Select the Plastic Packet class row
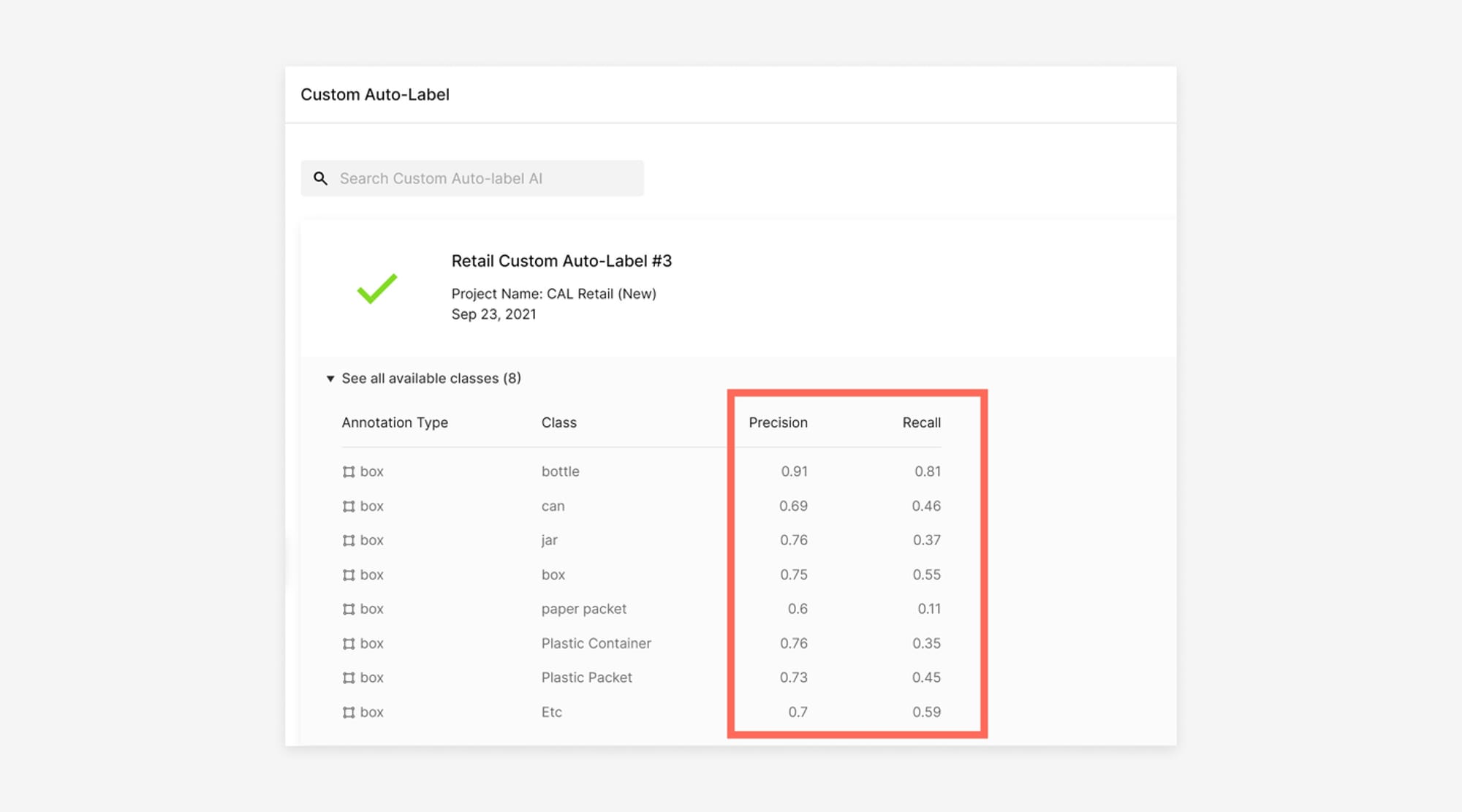1462x812 pixels. (x=641, y=678)
